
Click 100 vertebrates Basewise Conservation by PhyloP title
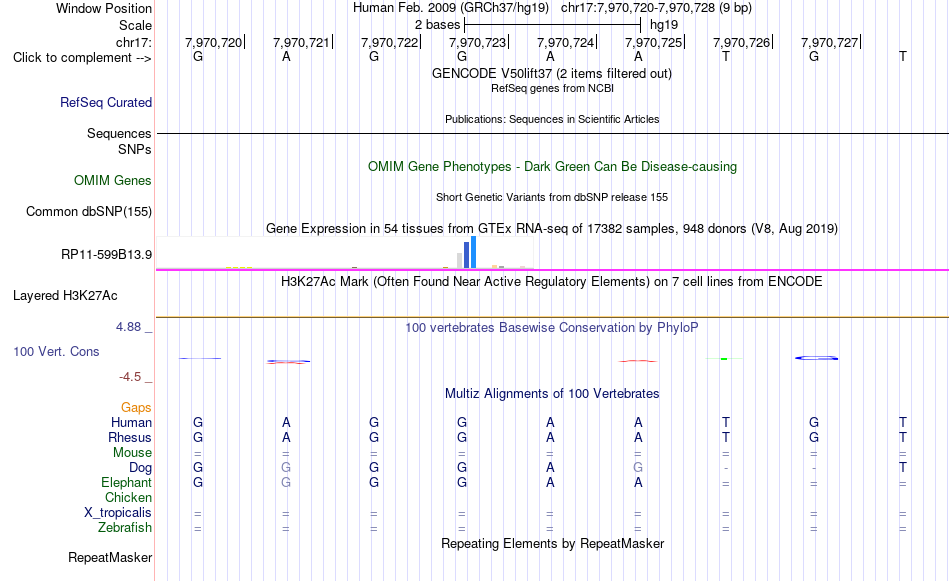tap(552, 328)
